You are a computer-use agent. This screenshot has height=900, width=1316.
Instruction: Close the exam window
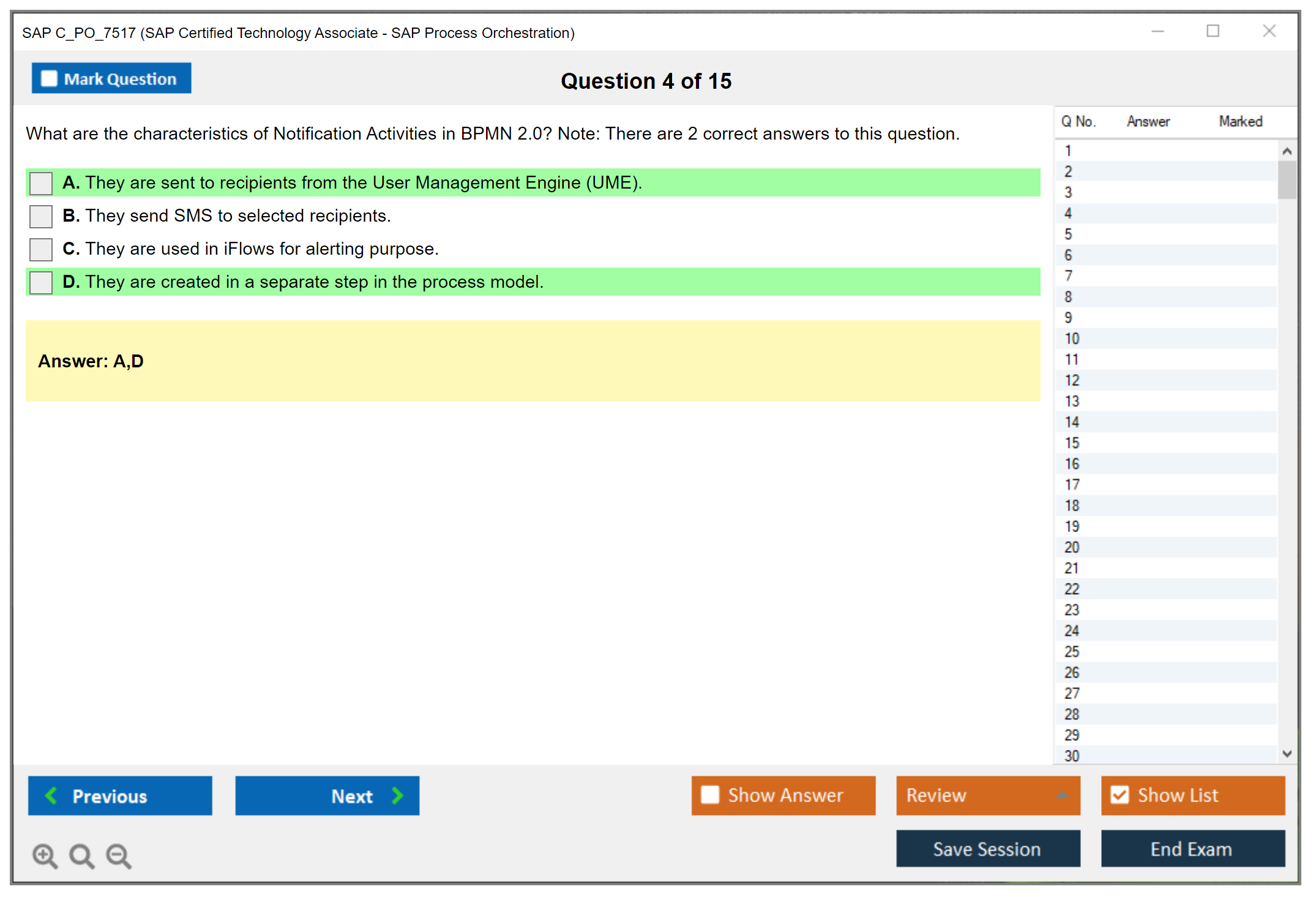click(x=1269, y=31)
